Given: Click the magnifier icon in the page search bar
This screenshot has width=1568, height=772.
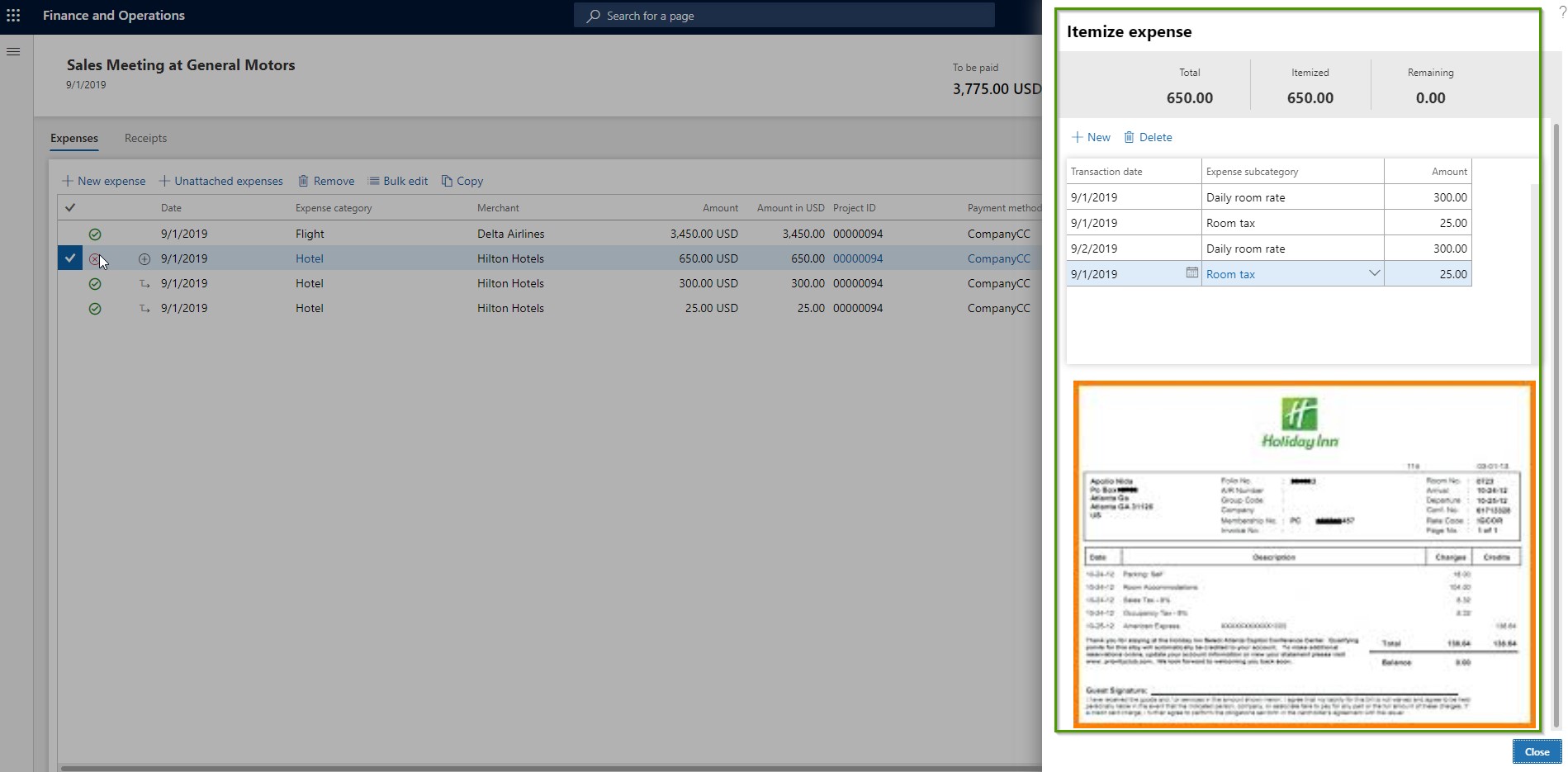Looking at the screenshot, I should pos(591,15).
